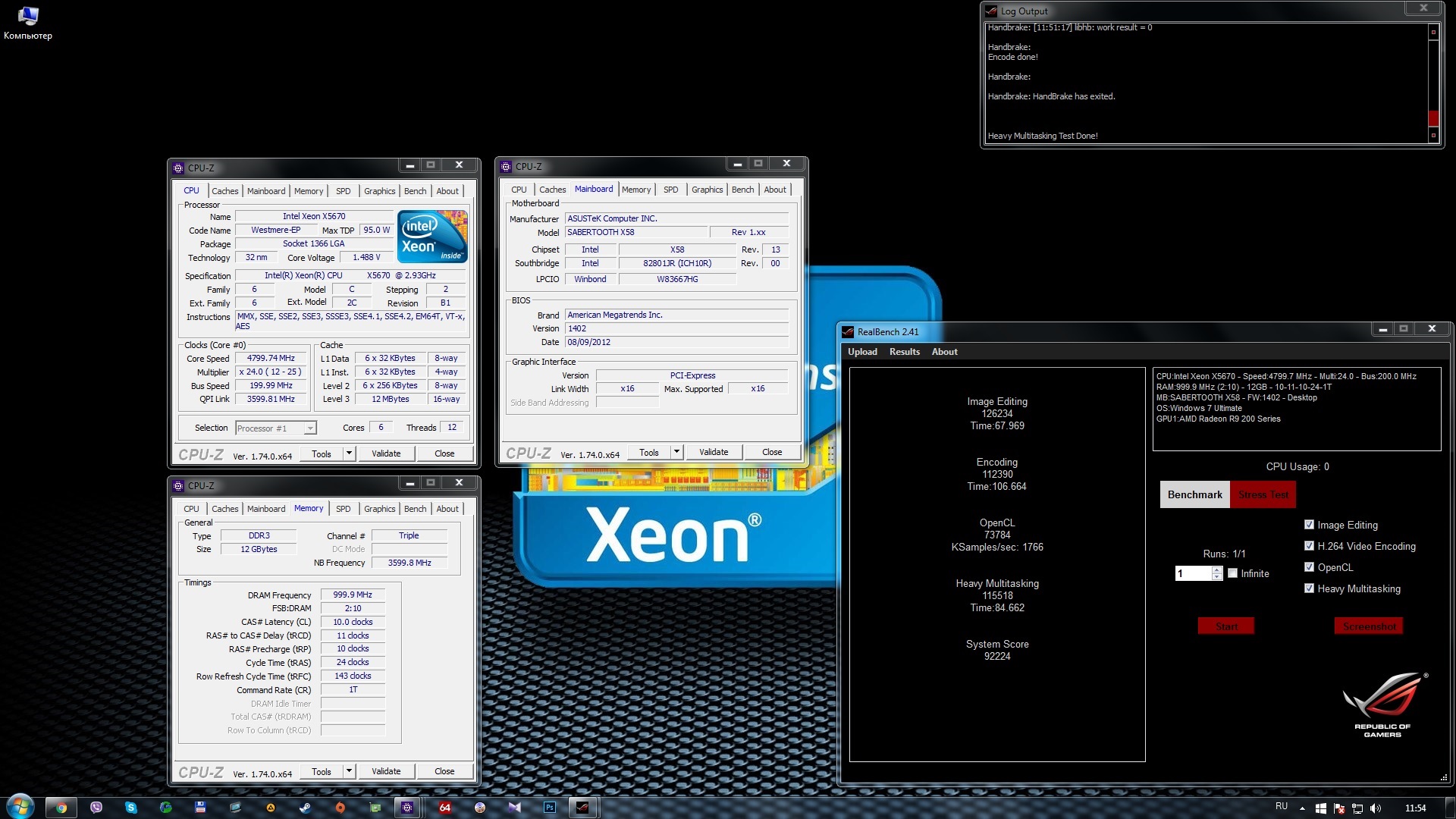The width and height of the screenshot is (1456, 819).
Task: Click Validate in the CPU tab window
Action: point(386,453)
